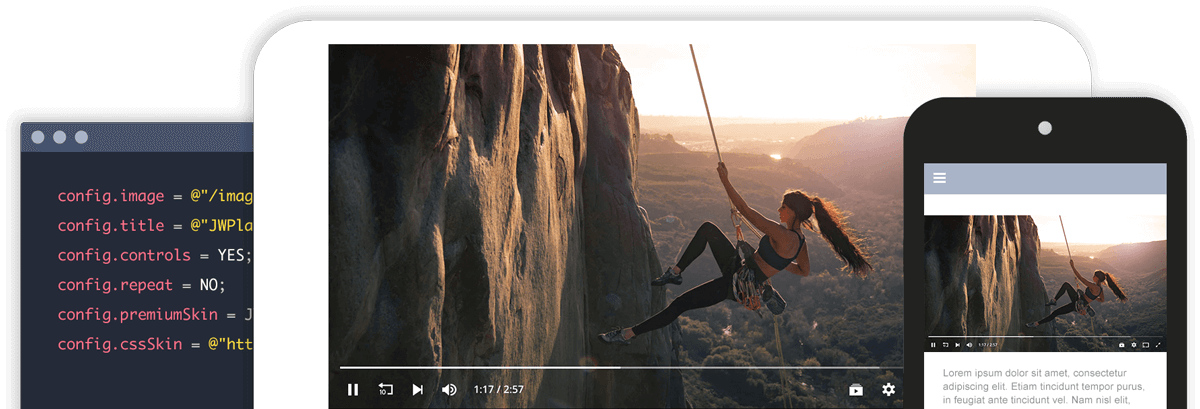The image size is (1200, 409).
Task: Enter fullscreen on phone player
Action: tap(1158, 345)
